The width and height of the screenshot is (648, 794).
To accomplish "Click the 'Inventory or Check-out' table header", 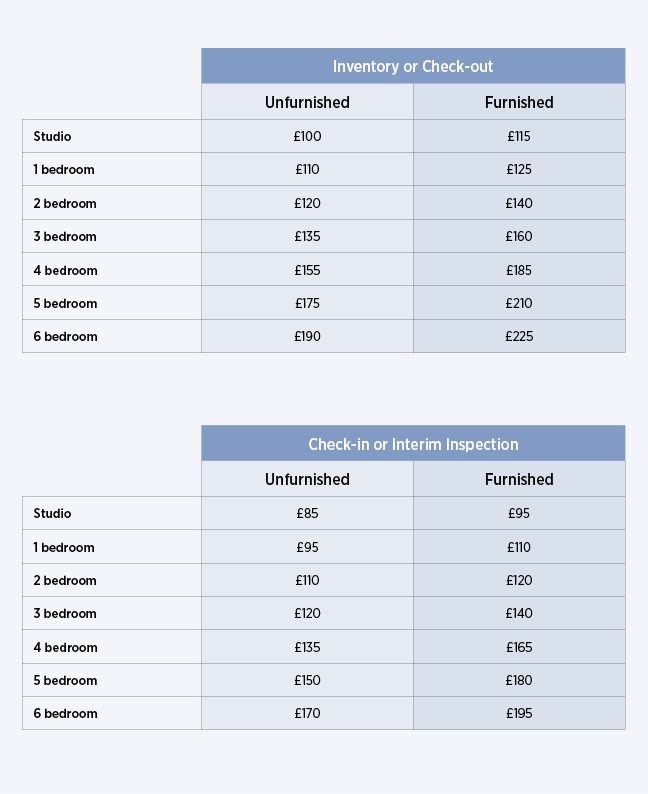I will tap(413, 67).
